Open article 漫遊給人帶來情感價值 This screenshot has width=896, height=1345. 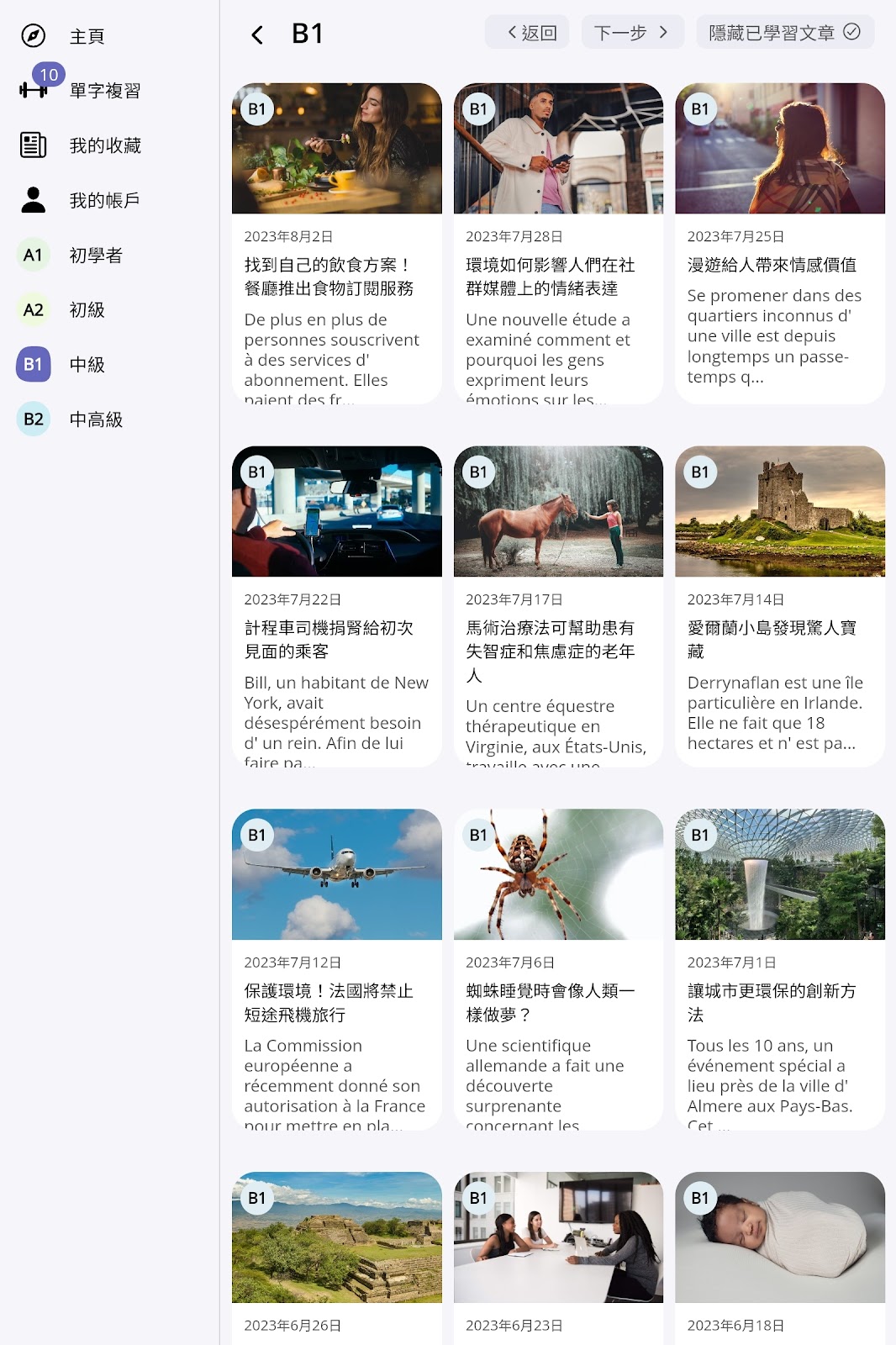click(772, 265)
